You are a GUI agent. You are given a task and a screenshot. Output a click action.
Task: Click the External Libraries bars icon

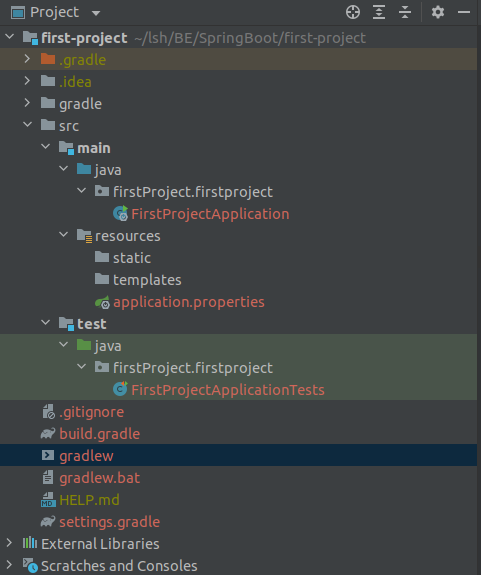pos(30,543)
